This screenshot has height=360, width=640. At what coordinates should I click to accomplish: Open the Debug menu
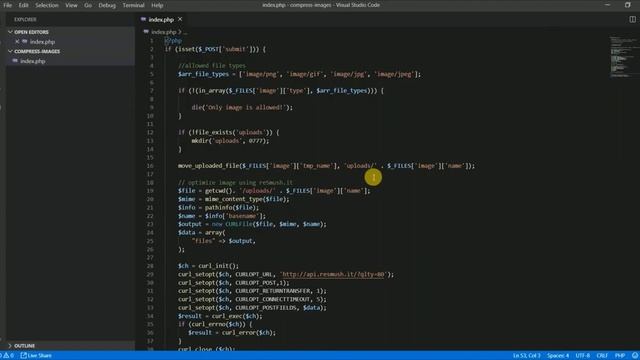(x=107, y=5)
